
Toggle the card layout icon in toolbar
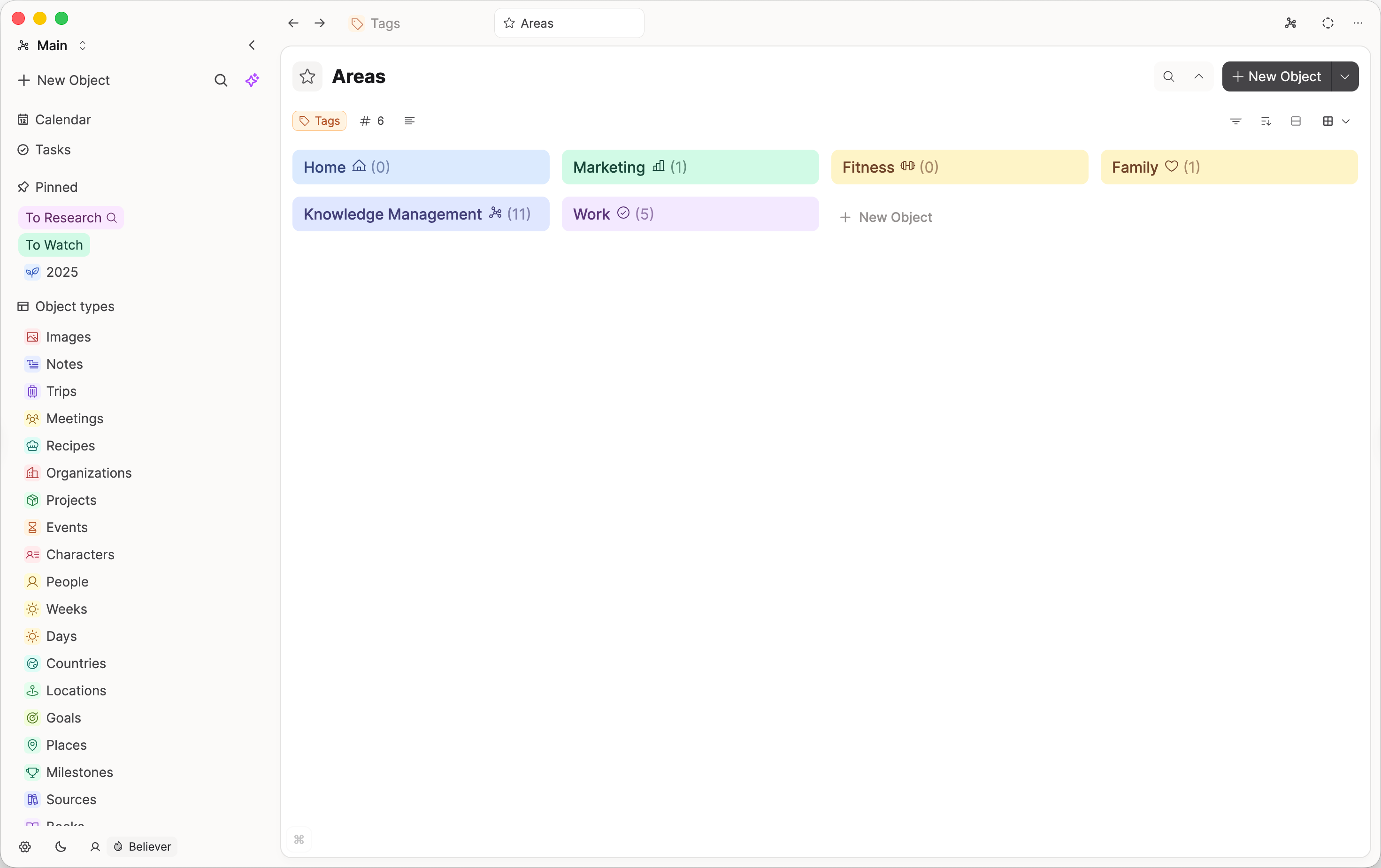(1296, 121)
